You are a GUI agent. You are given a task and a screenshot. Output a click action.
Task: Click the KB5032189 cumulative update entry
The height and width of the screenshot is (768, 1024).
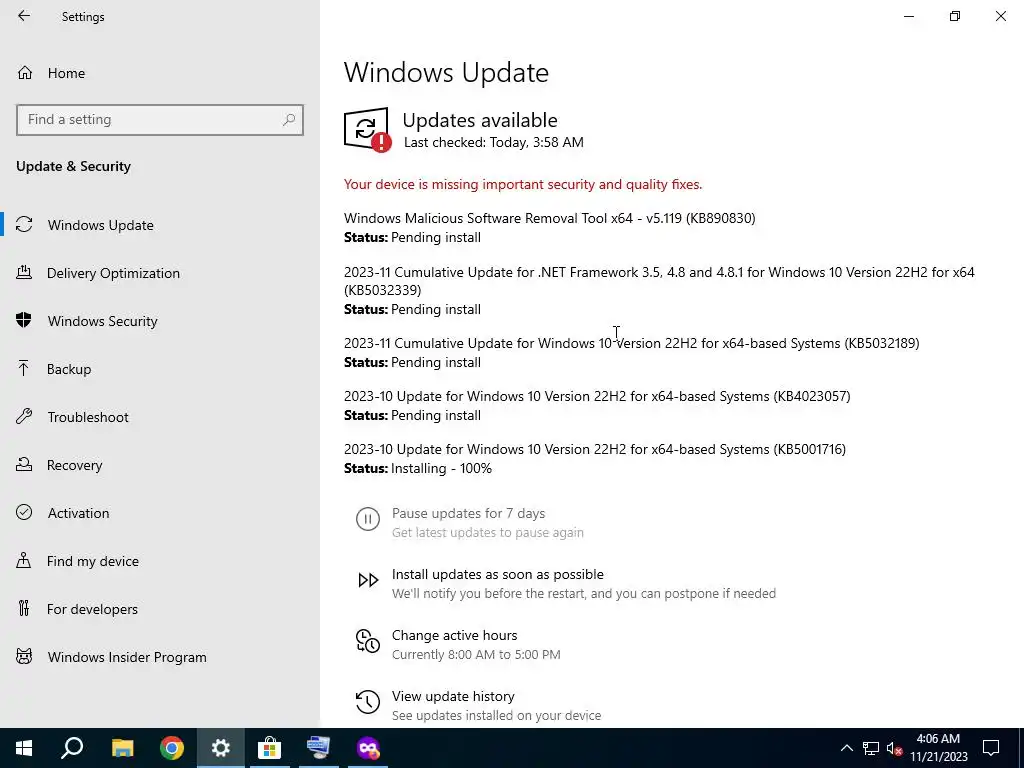(x=632, y=343)
